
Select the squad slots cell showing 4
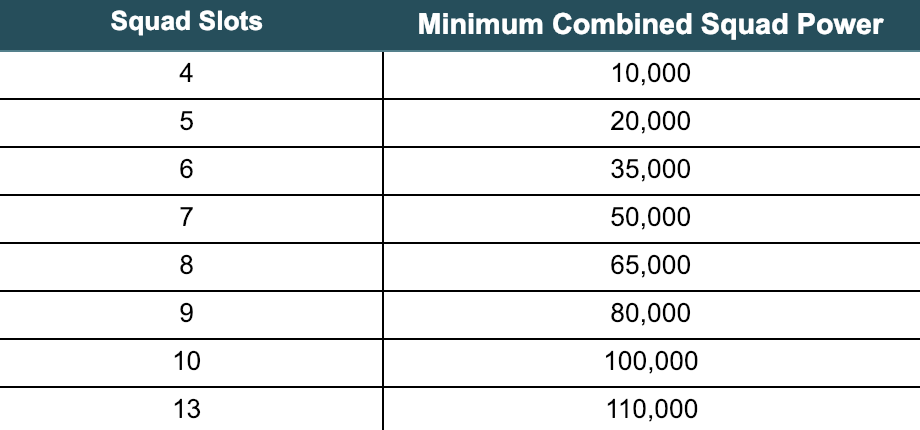pos(191,75)
